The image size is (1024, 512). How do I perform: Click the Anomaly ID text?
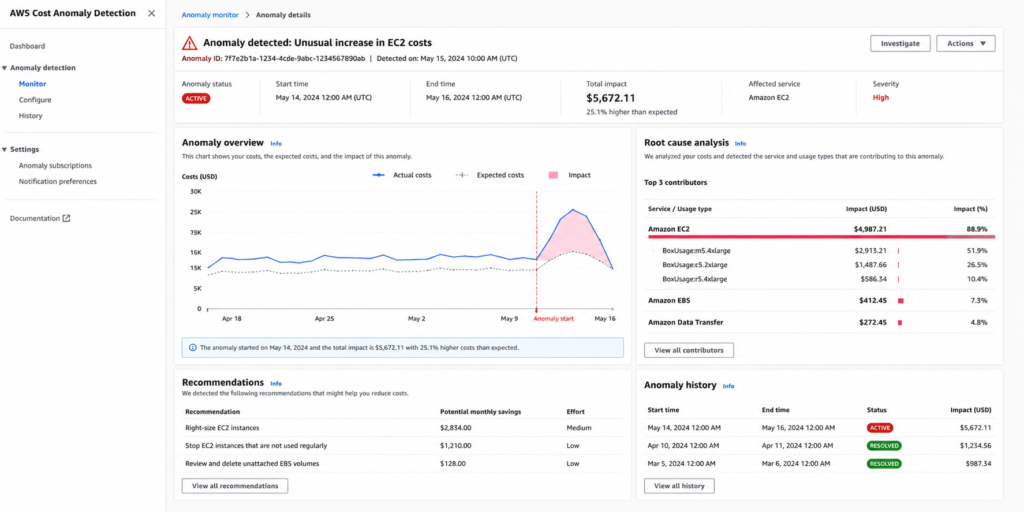click(x=273, y=58)
